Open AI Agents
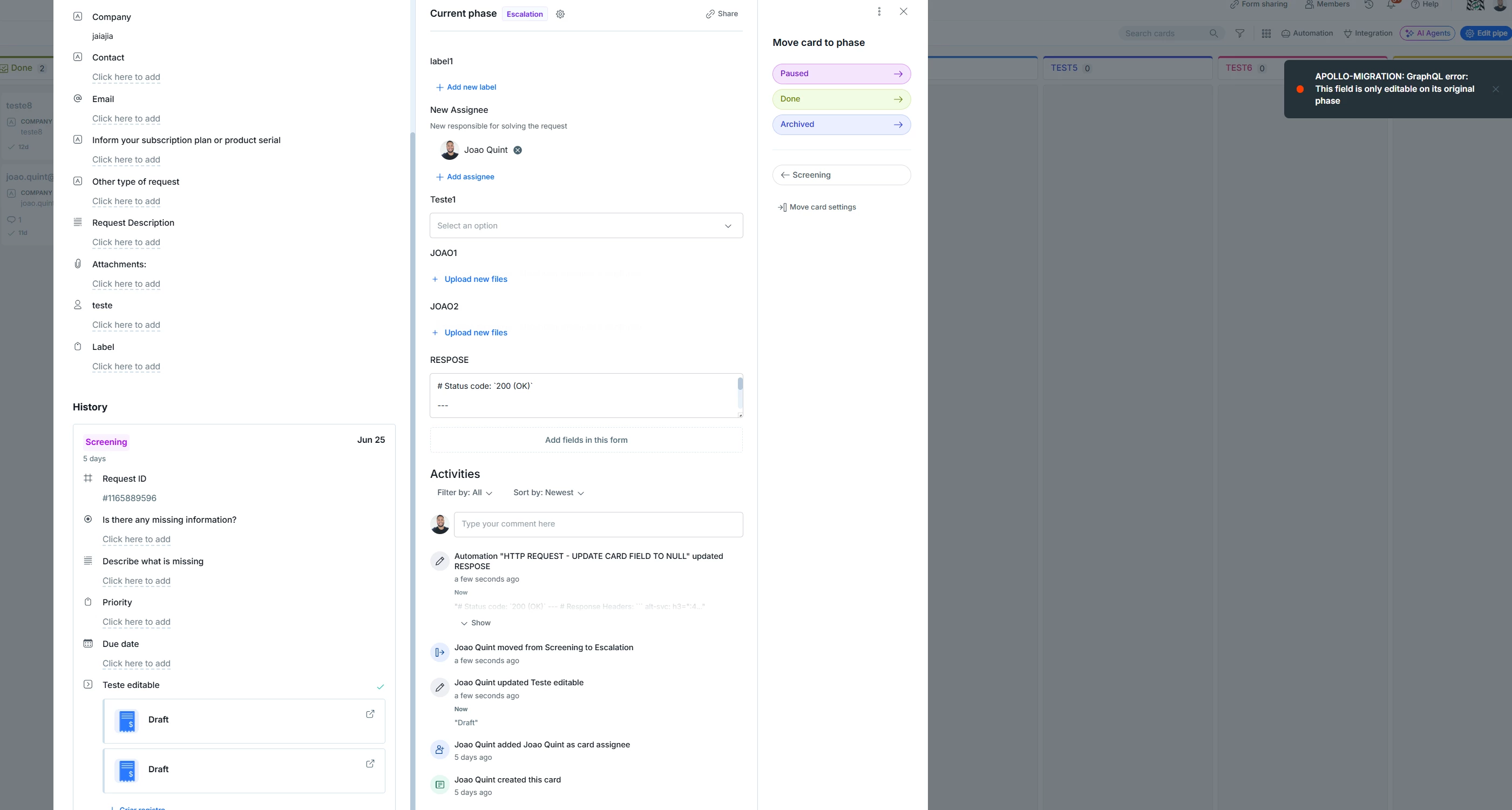This screenshot has height=810, width=1512. [x=1427, y=33]
